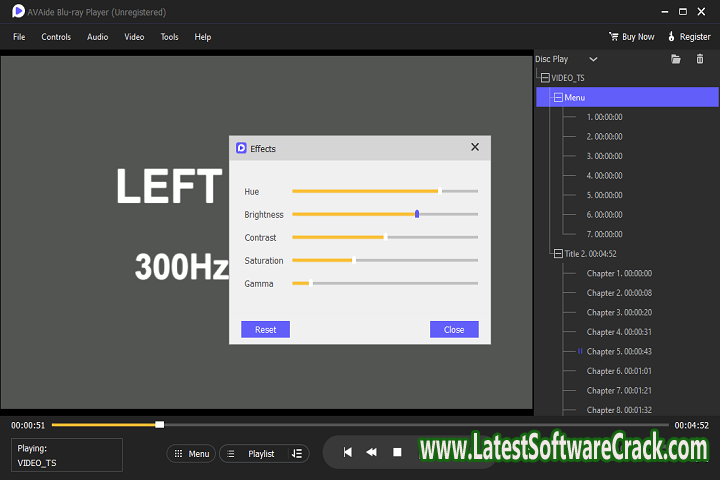The width and height of the screenshot is (720, 480).
Task: Select menu entry 6. 00:00:00
Action: 604,215
